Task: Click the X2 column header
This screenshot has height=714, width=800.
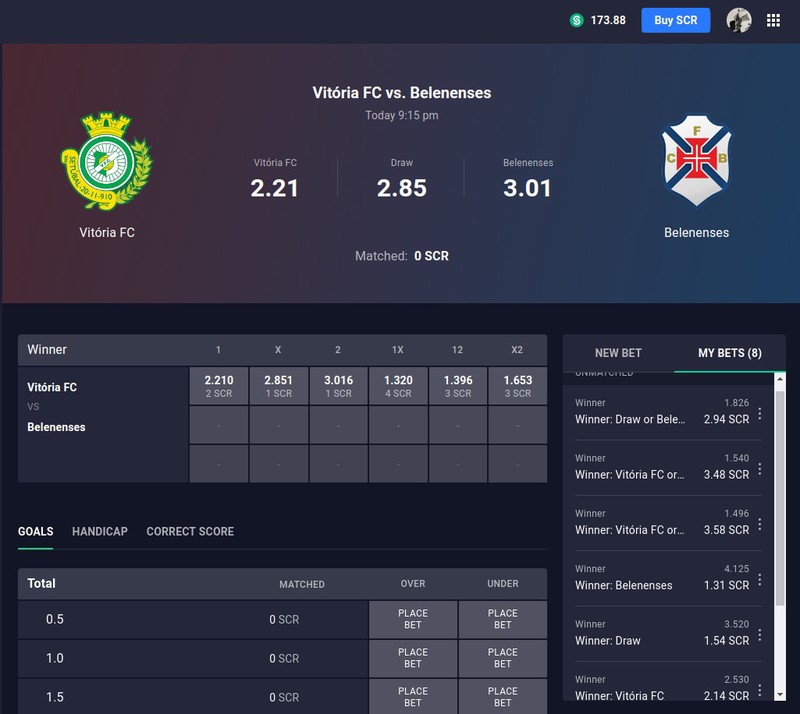Action: click(x=517, y=350)
